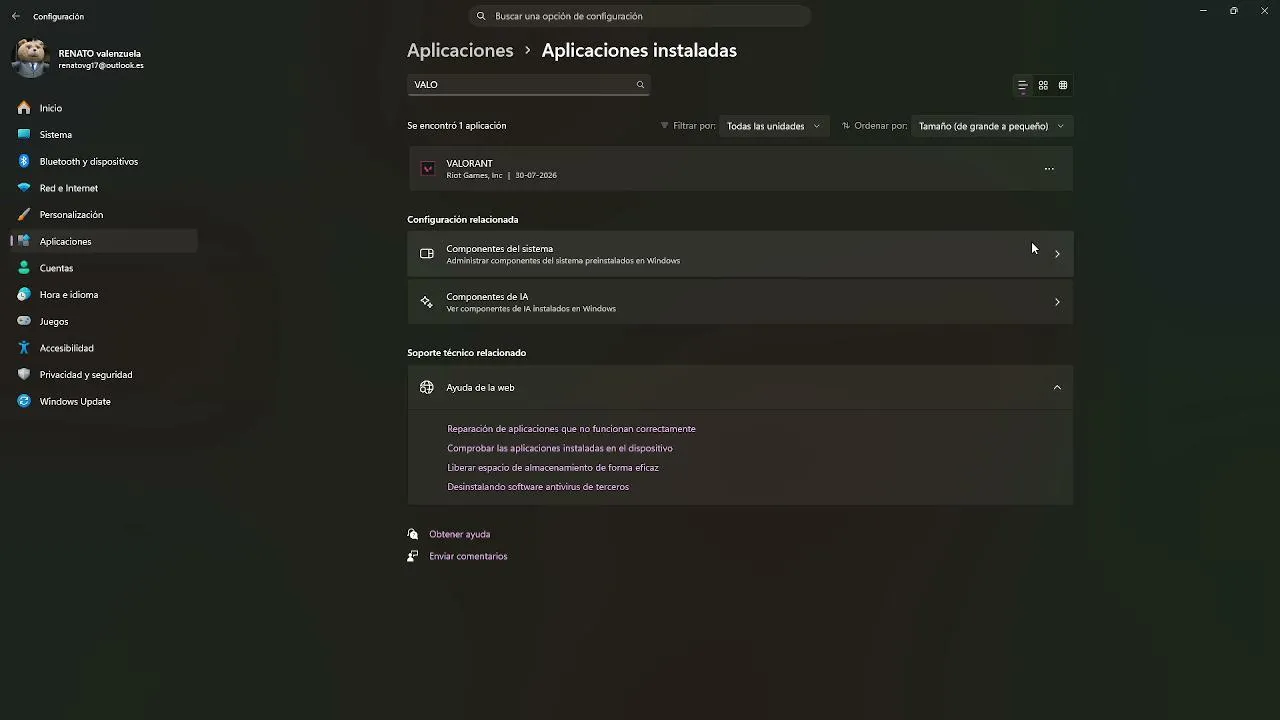Click the Red e Internet wifi icon
This screenshot has height=720, width=1280.
24,188
